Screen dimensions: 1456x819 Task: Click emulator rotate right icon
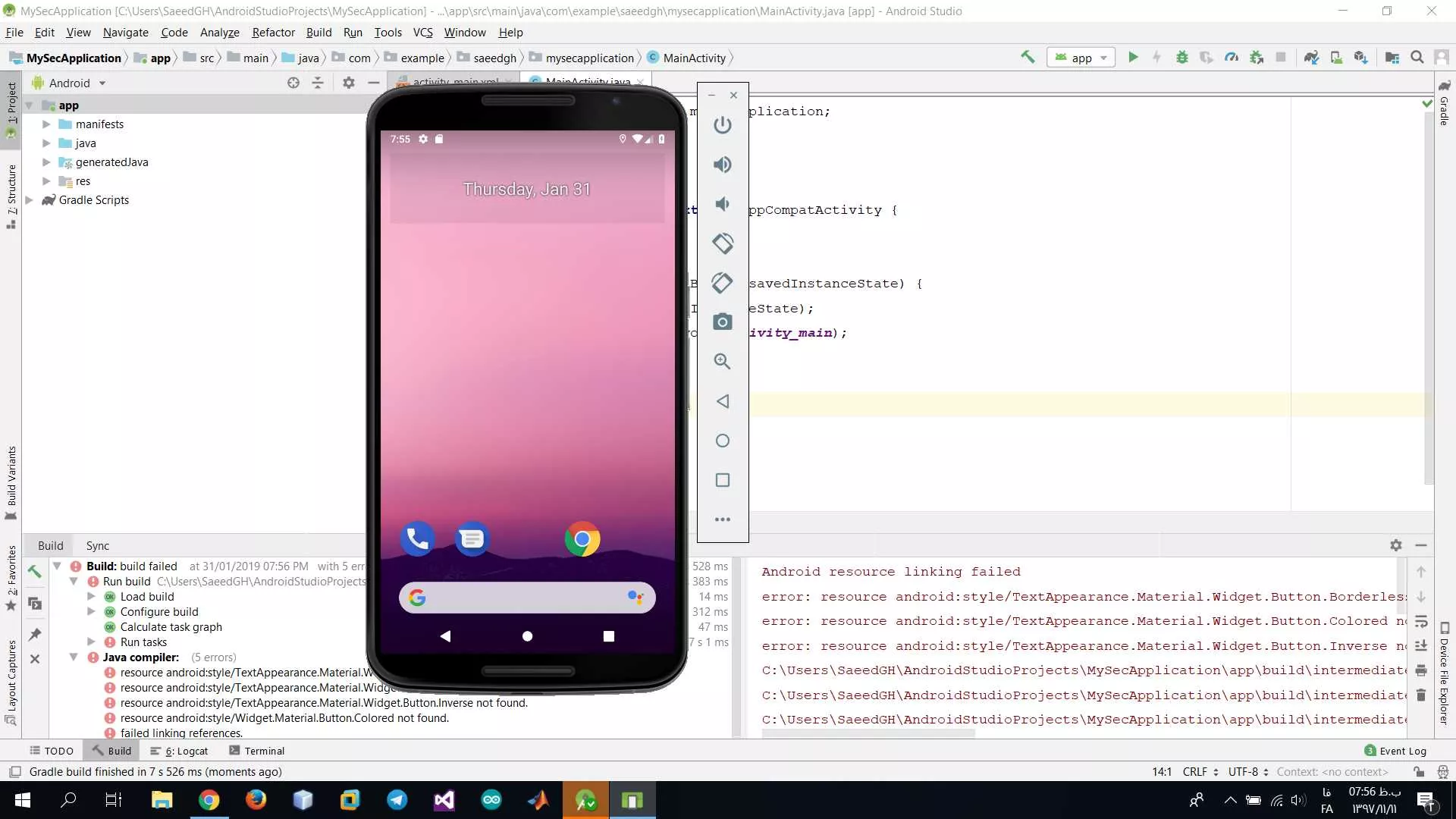pos(723,283)
